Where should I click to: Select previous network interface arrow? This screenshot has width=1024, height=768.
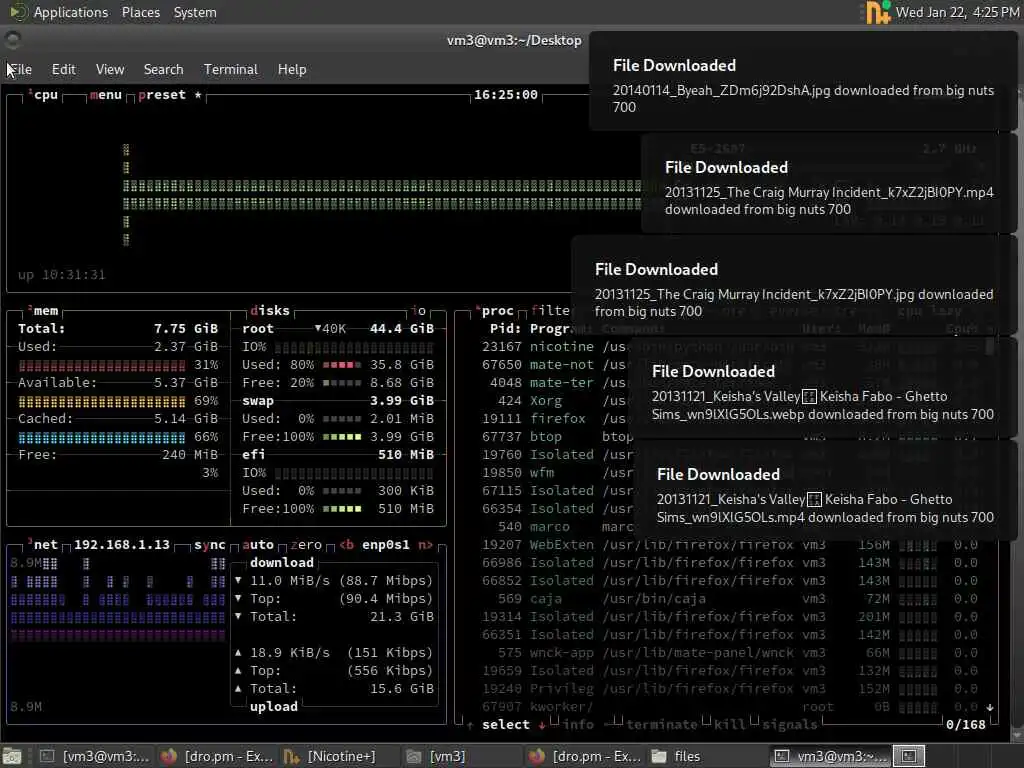(x=347, y=545)
